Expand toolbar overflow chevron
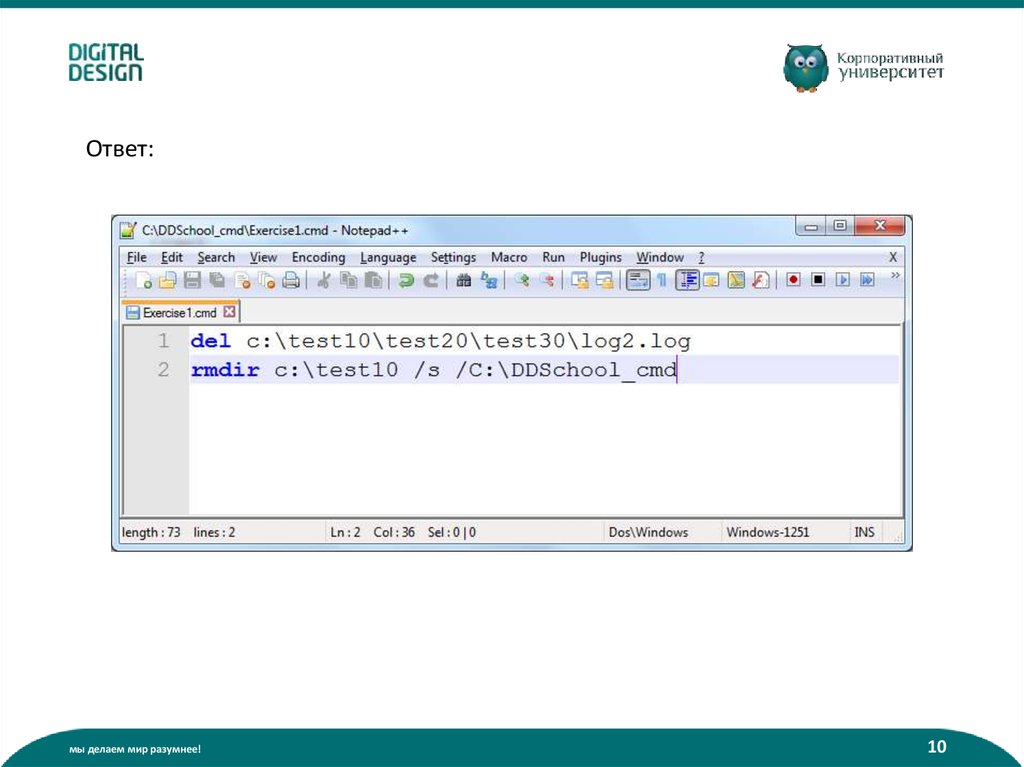The height and width of the screenshot is (767, 1024). [895, 276]
